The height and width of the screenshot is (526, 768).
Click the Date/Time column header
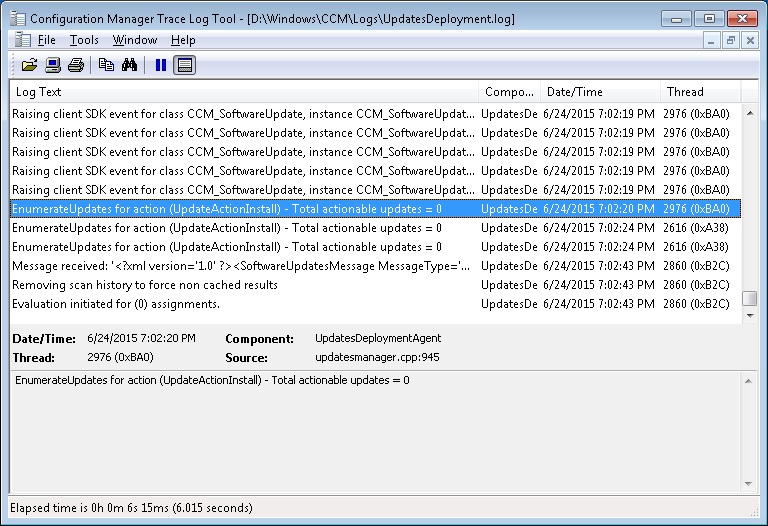(599, 92)
